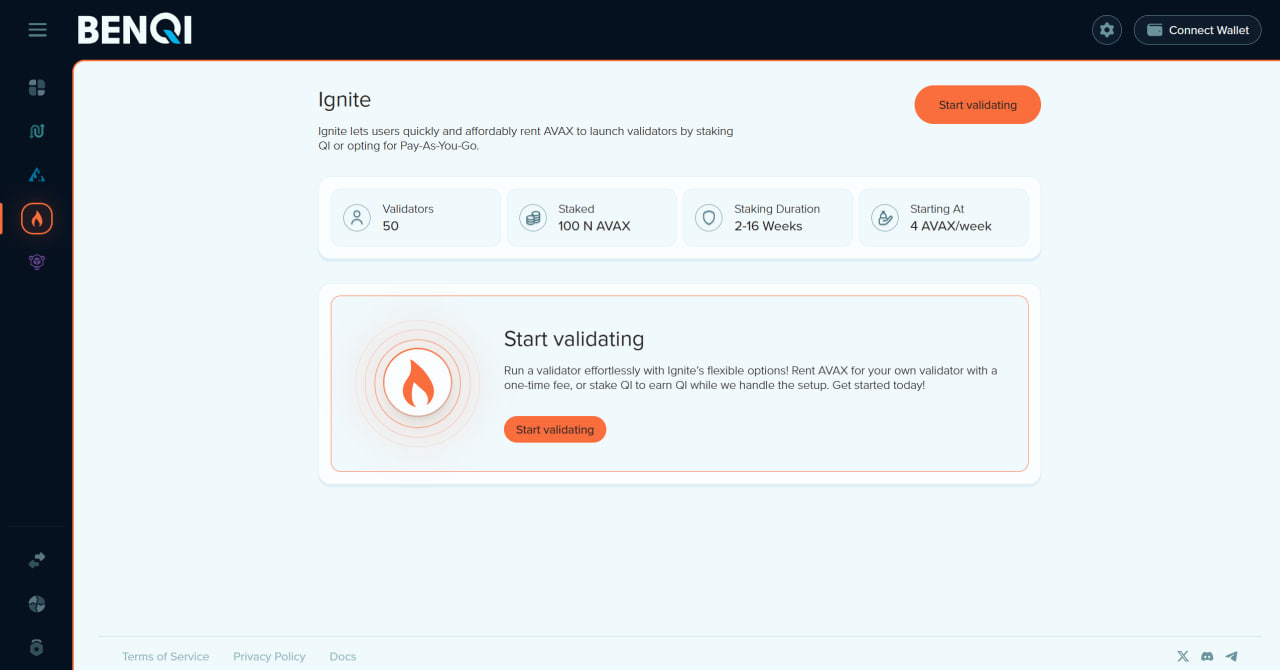The height and width of the screenshot is (670, 1280).
Task: Open the X (Twitter) footer icon
Action: pos(1183,657)
